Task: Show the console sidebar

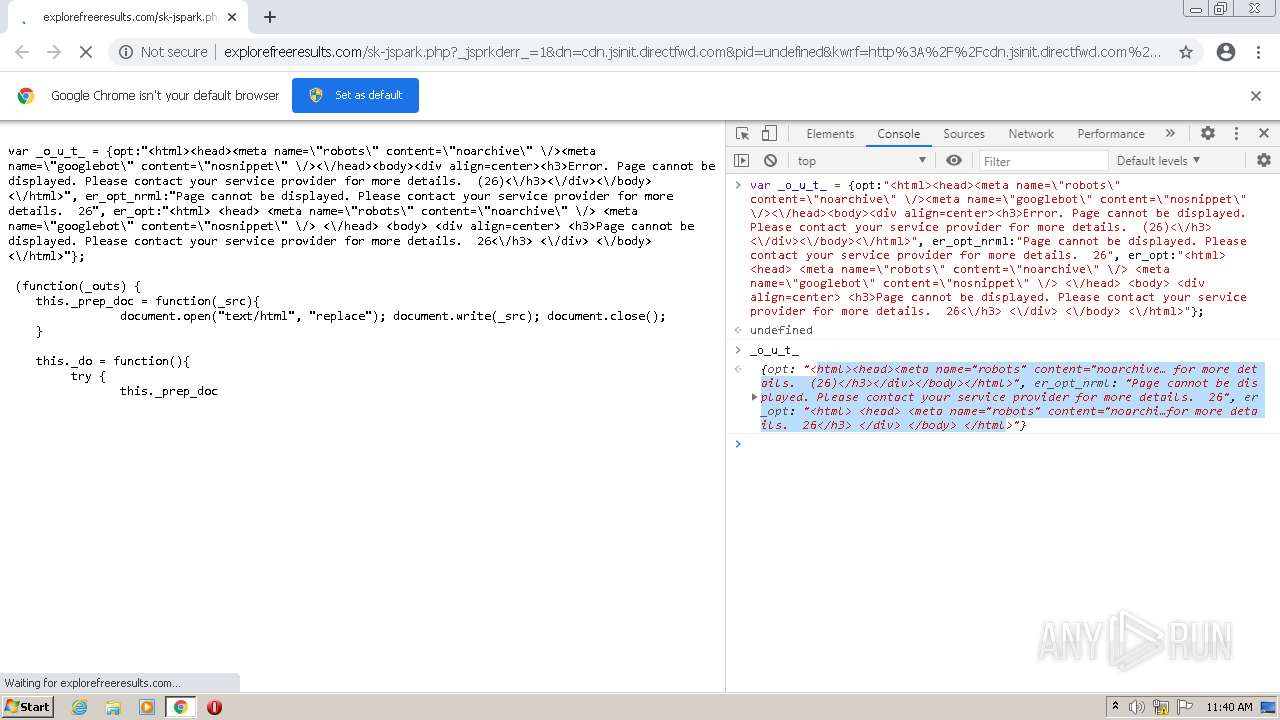Action: 741,160
